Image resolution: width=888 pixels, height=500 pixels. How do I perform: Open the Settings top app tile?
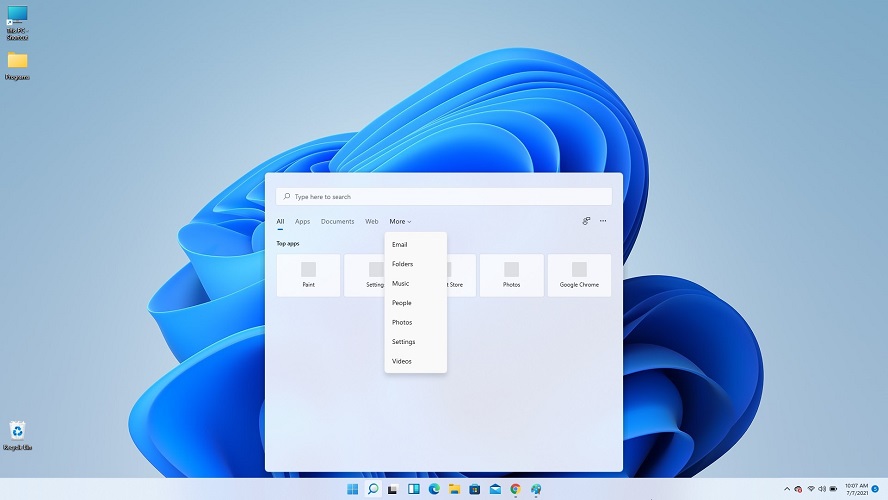click(x=365, y=275)
